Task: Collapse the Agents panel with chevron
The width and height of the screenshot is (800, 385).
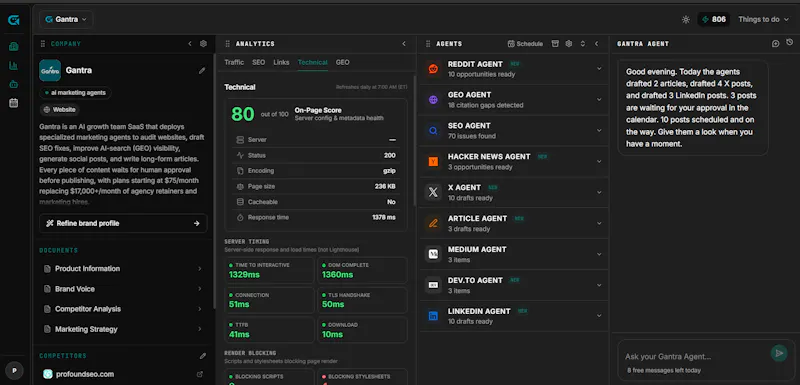Action: point(596,44)
